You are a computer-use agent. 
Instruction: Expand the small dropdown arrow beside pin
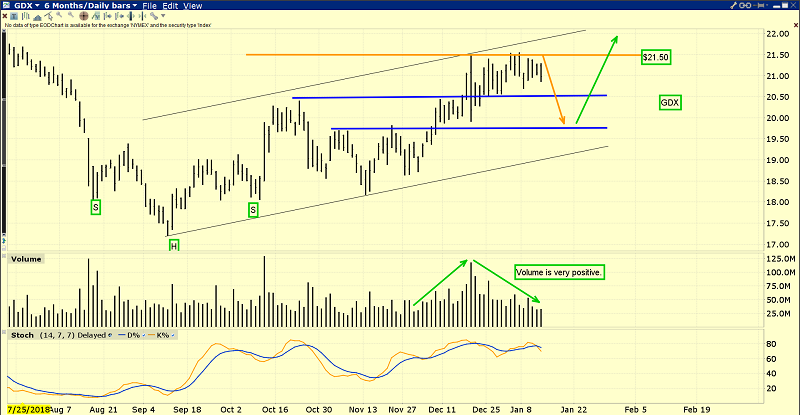click(x=767, y=5)
